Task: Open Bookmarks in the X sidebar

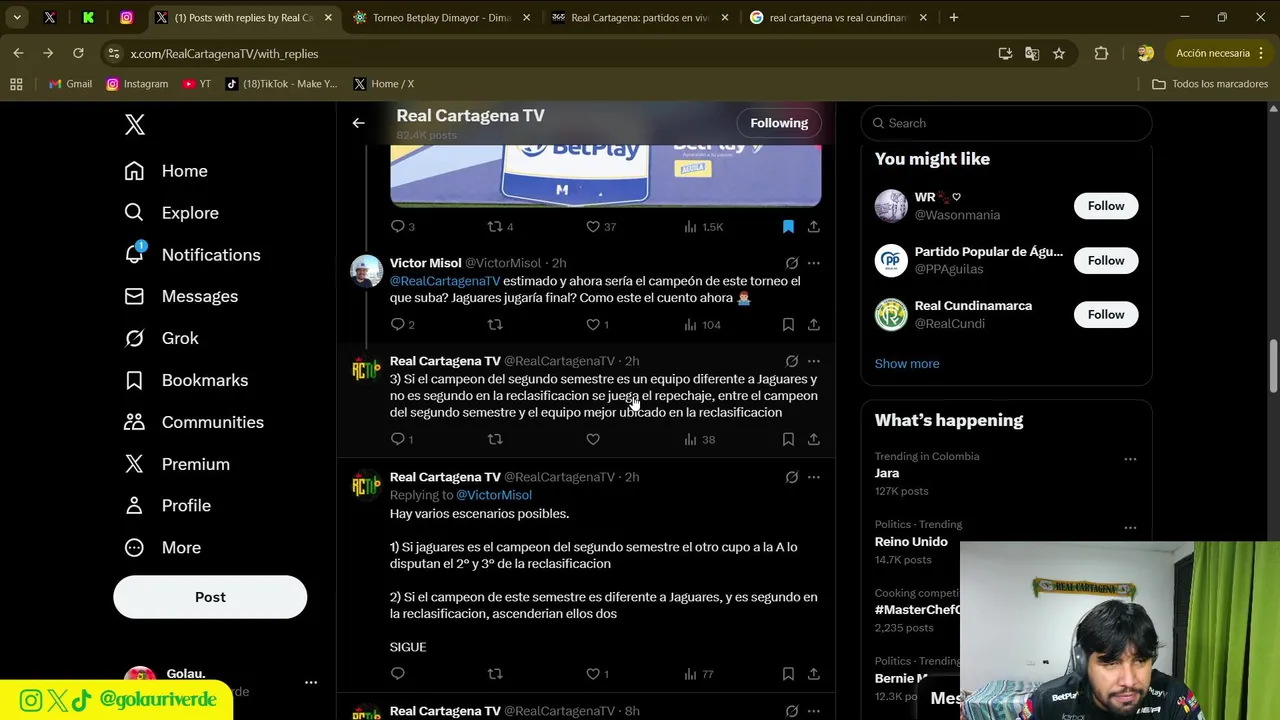Action: [186, 381]
